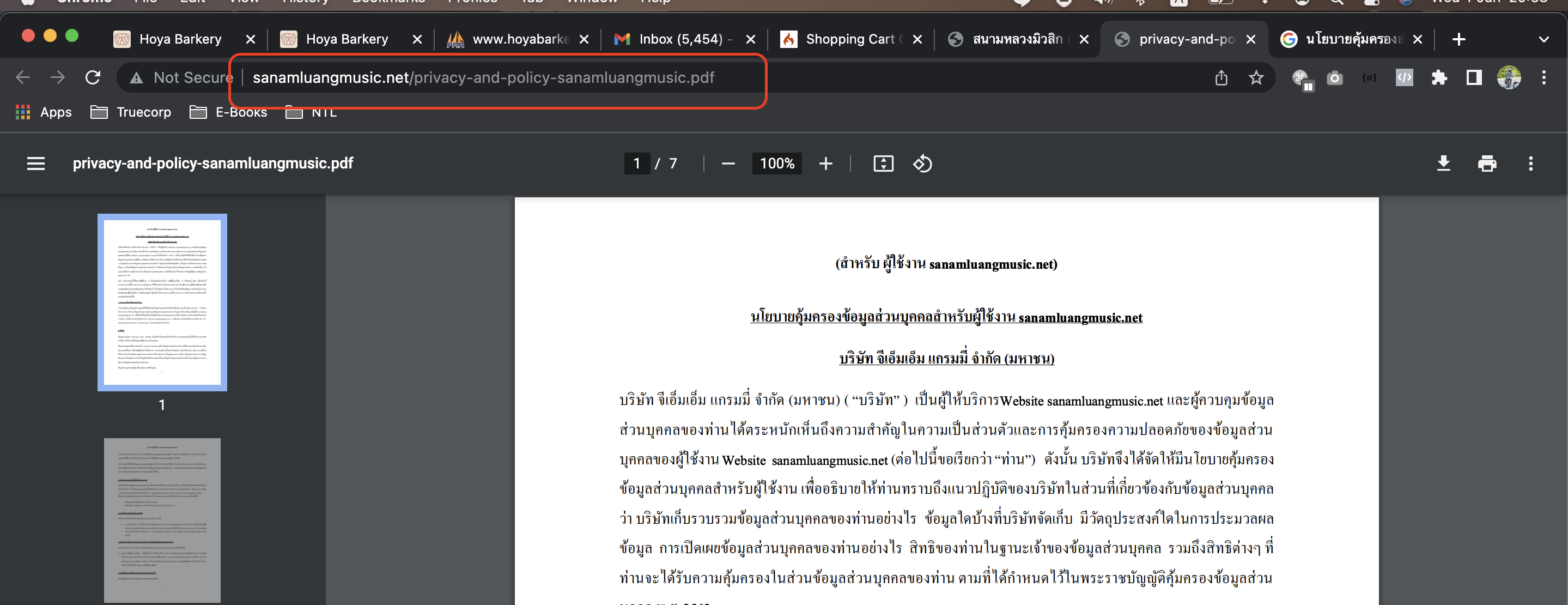This screenshot has width=1568, height=605.
Task: Print the PDF document
Action: pos(1487,163)
